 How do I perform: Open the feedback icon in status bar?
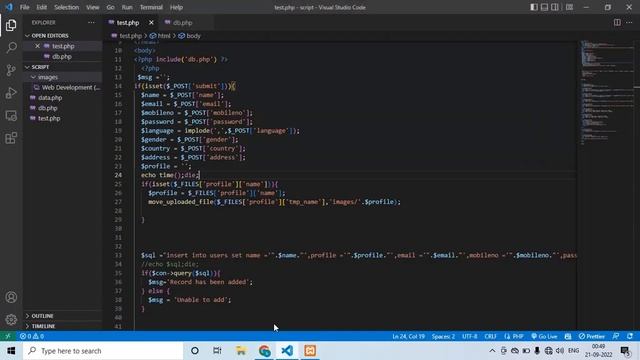pos(616,336)
